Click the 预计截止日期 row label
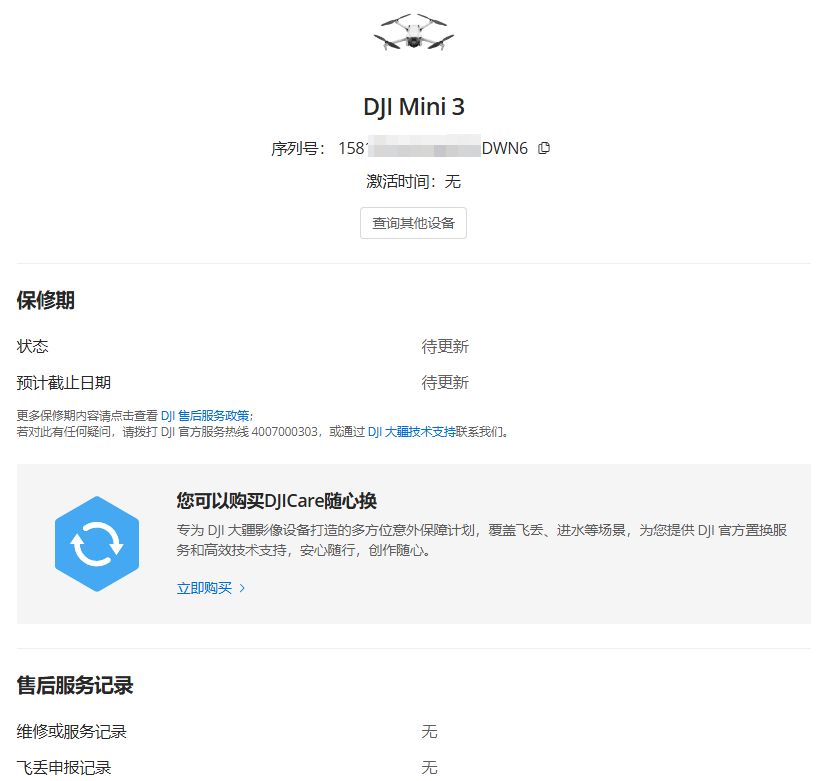The height and width of the screenshot is (781, 825). [64, 383]
